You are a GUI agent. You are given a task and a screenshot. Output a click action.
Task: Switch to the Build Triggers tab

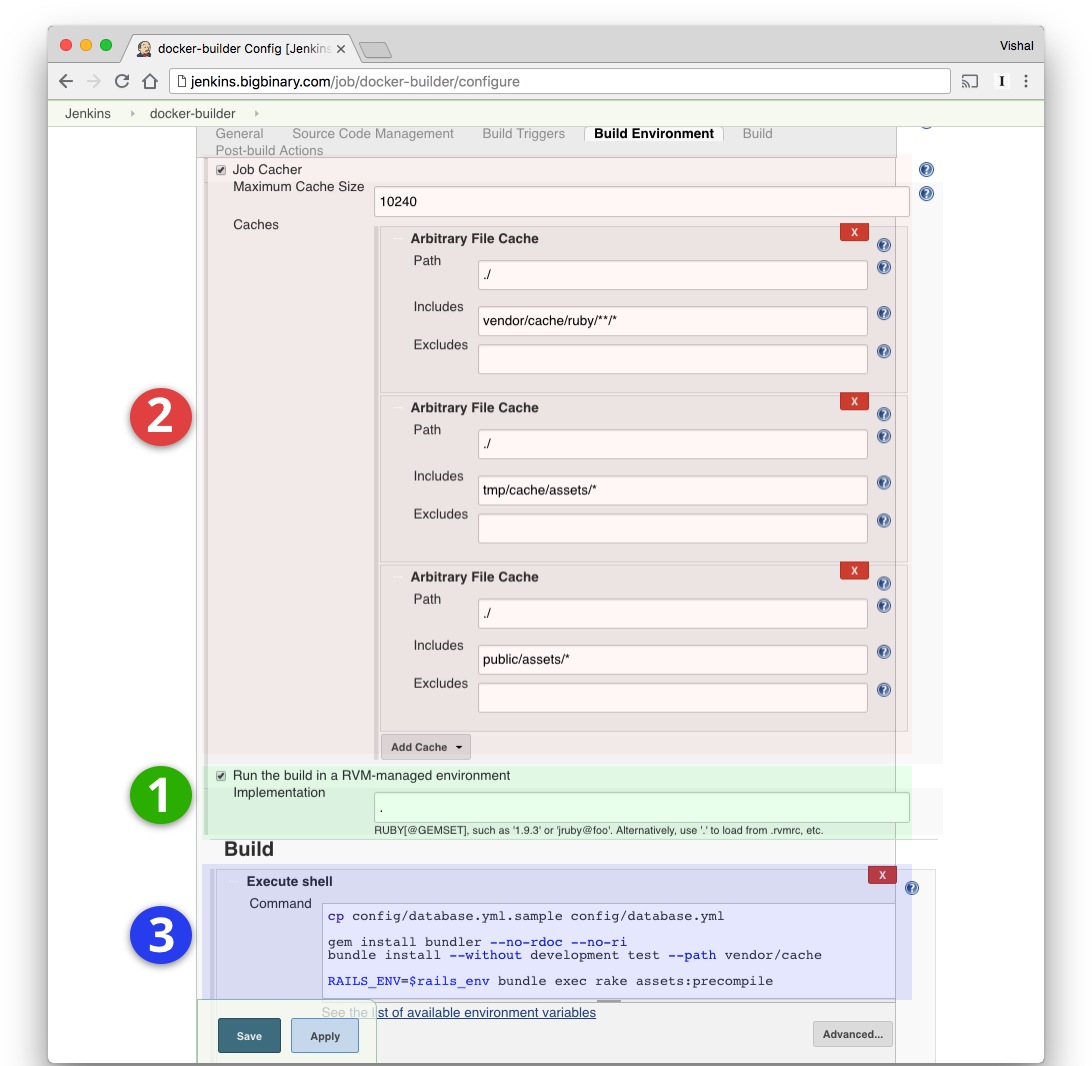(x=523, y=133)
